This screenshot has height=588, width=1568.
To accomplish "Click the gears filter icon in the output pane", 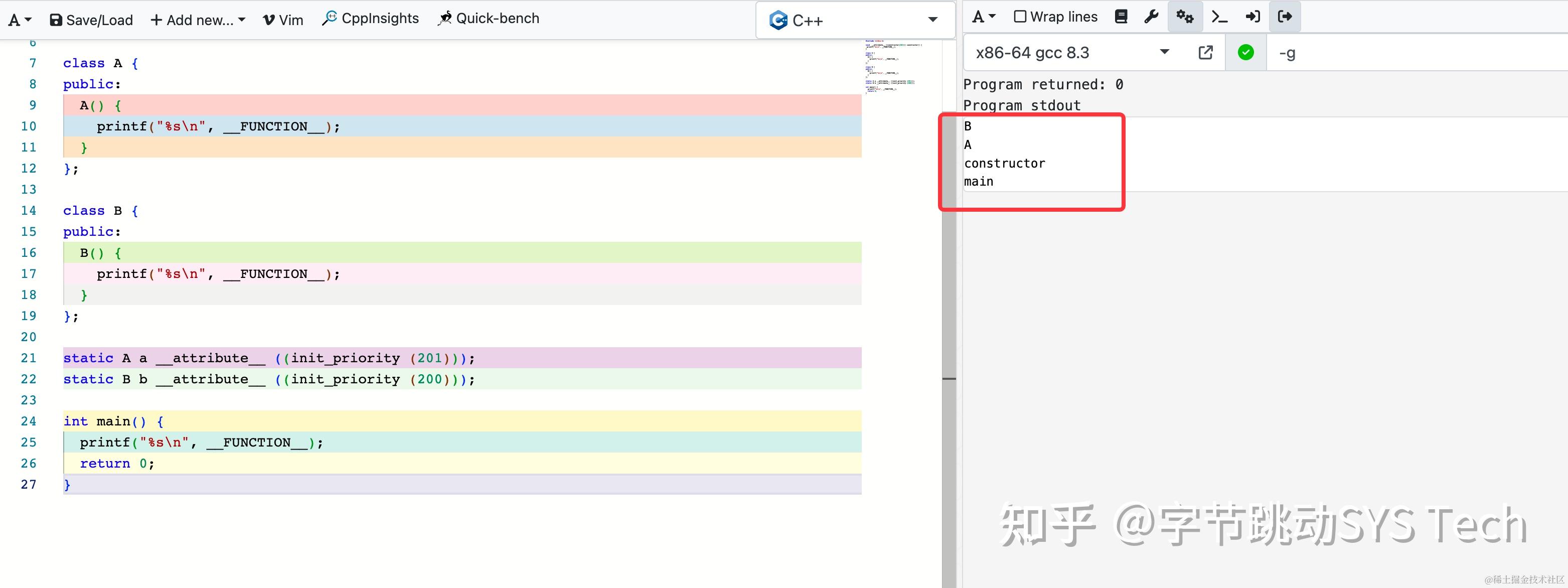I will pyautogui.click(x=1184, y=17).
